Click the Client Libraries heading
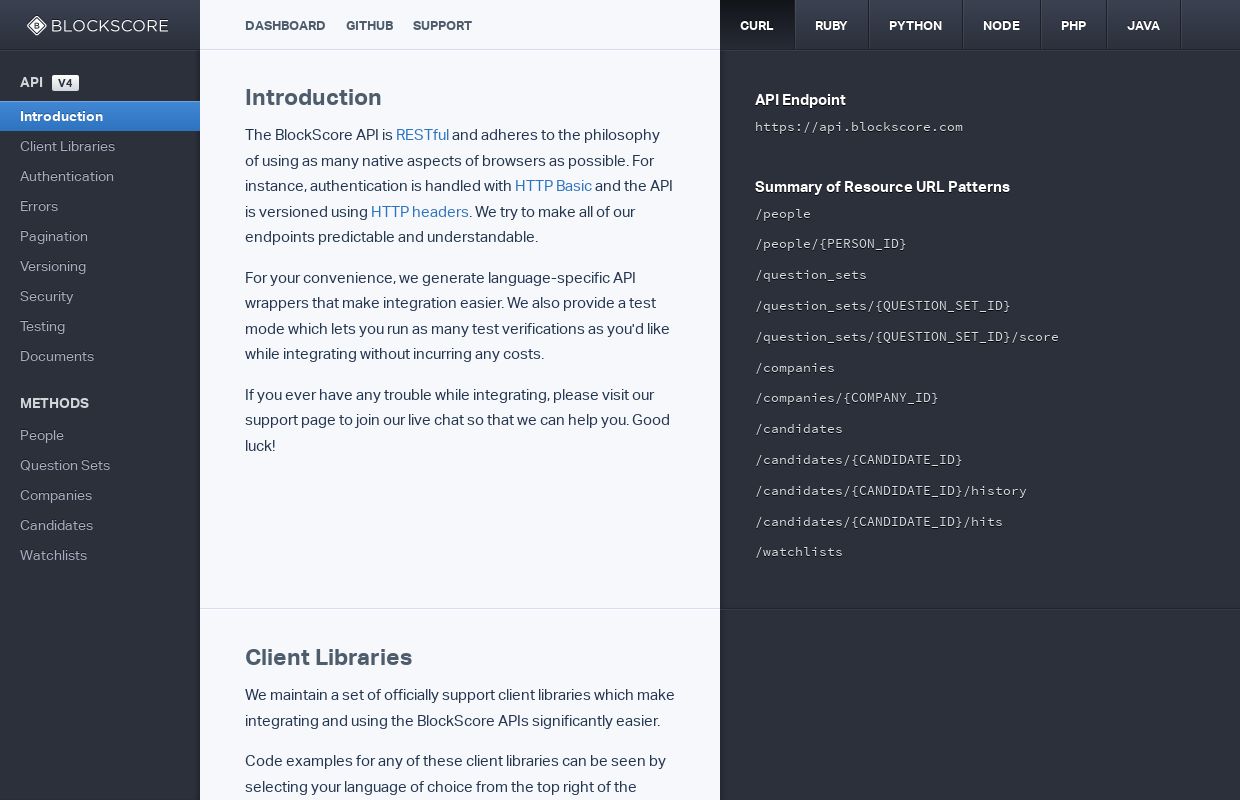1240x800 pixels. pyautogui.click(x=328, y=657)
